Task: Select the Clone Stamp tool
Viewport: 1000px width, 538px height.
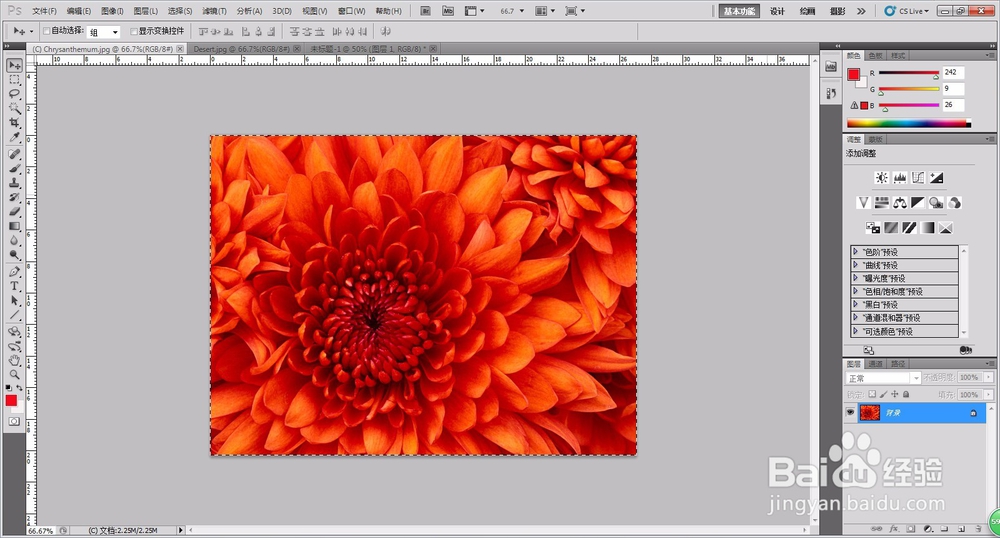Action: pos(14,183)
